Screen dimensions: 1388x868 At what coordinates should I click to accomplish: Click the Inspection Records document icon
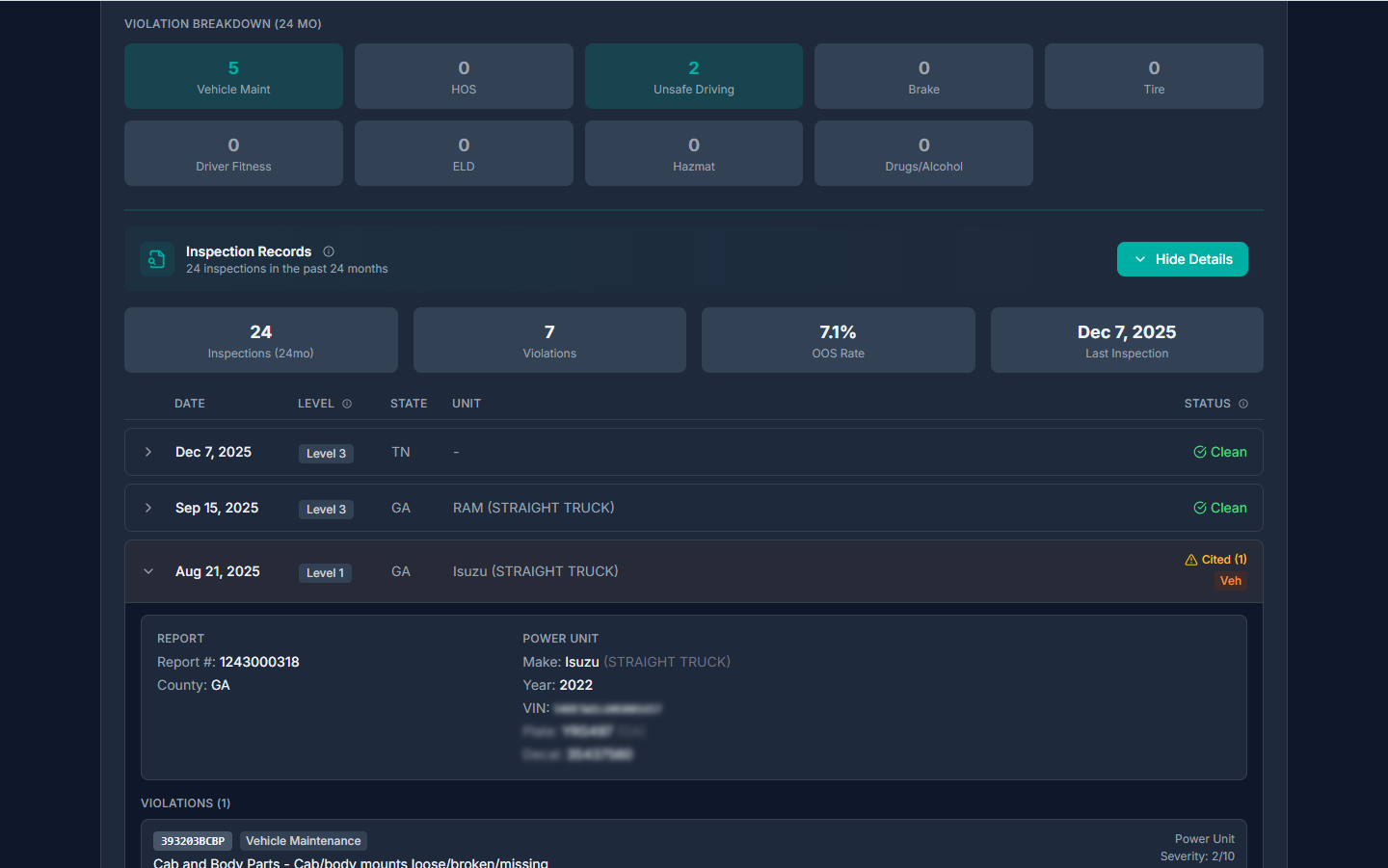point(157,259)
